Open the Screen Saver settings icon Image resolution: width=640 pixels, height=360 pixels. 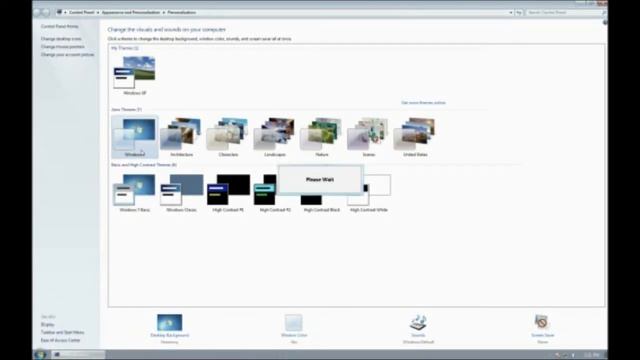[x=542, y=322]
